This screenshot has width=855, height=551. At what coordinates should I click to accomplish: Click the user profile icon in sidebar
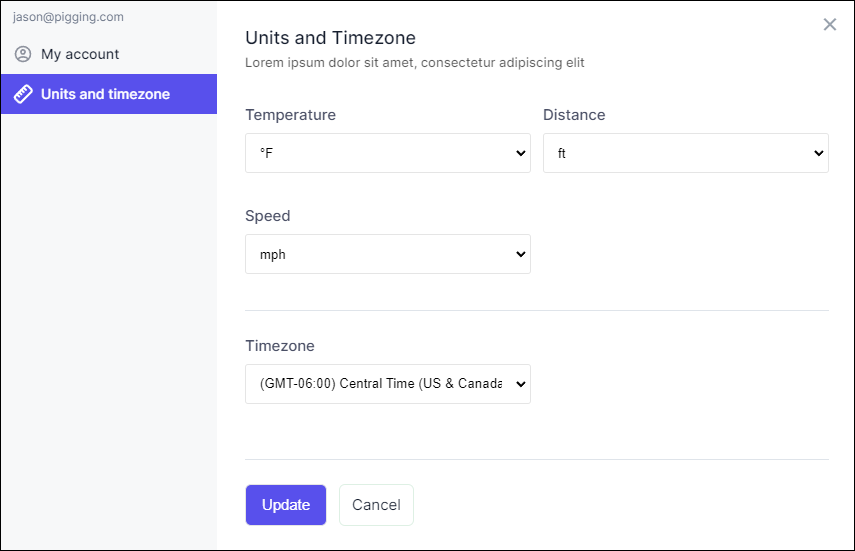coord(23,54)
